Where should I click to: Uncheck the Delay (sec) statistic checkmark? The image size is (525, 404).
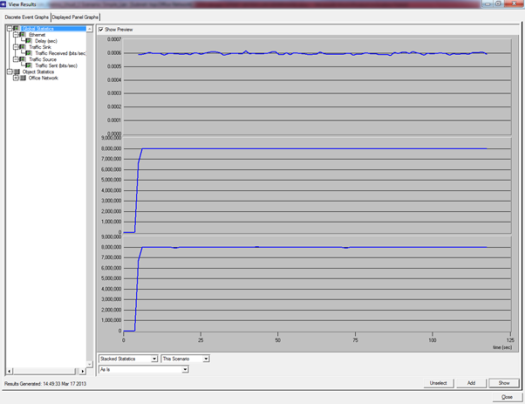(29, 41)
